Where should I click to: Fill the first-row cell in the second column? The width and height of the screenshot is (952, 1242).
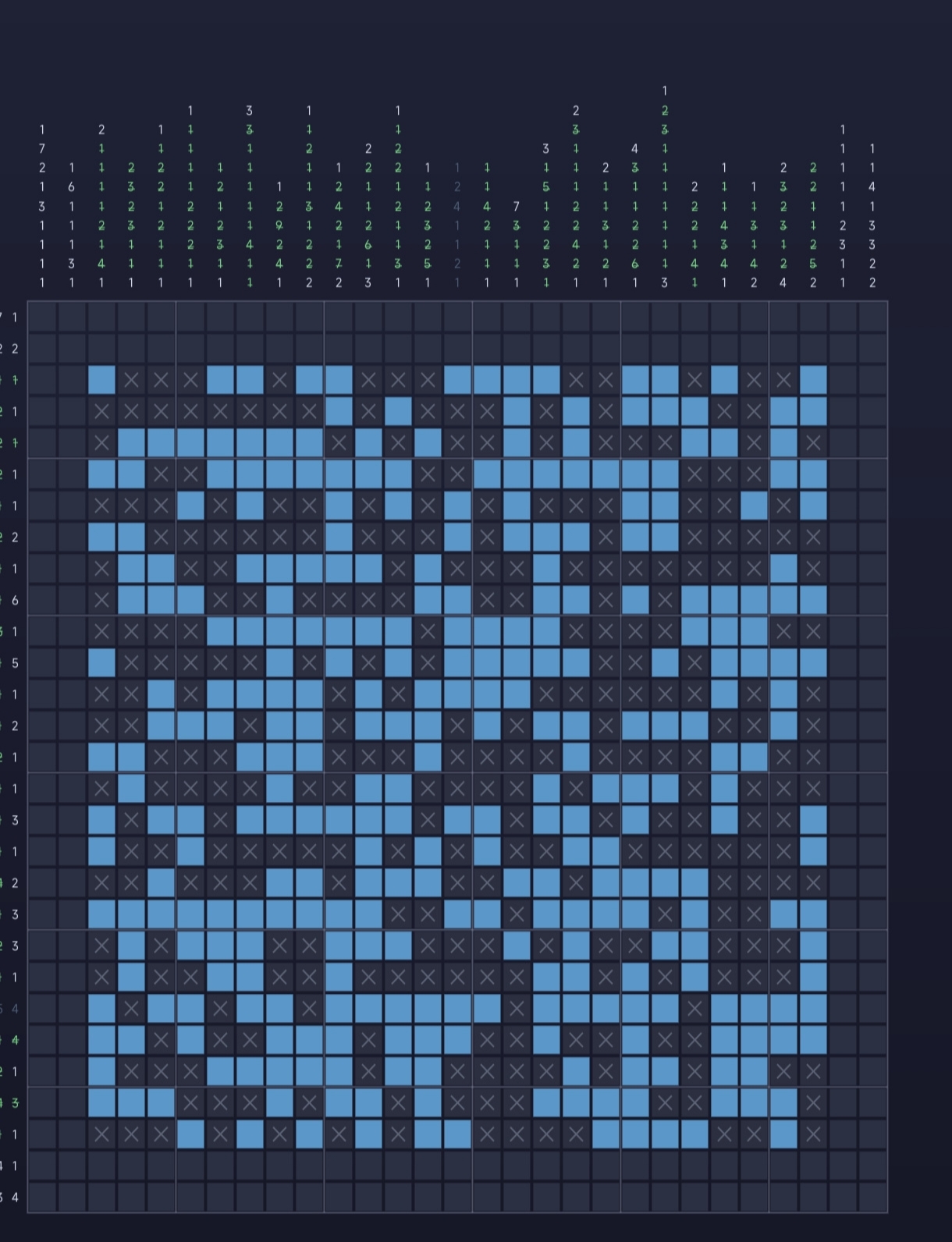point(72,318)
